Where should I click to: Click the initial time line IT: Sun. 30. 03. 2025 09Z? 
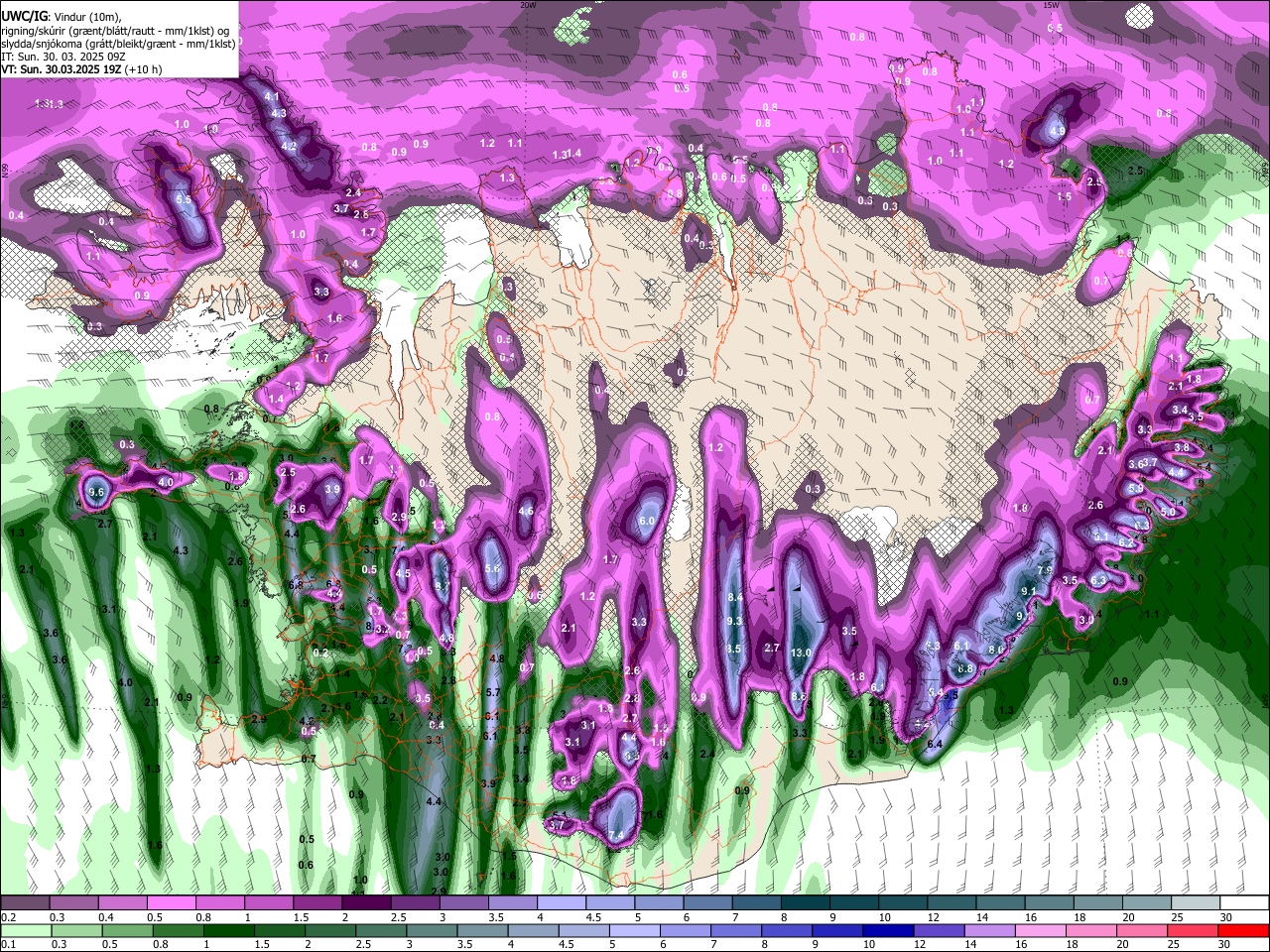click(63, 57)
